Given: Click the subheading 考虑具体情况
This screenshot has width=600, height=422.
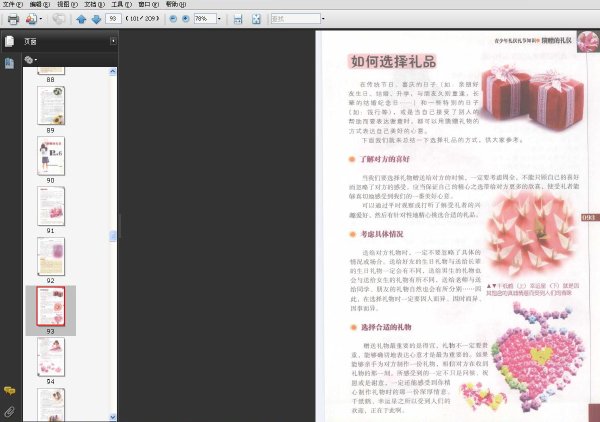Looking at the screenshot, I should coord(382,234).
